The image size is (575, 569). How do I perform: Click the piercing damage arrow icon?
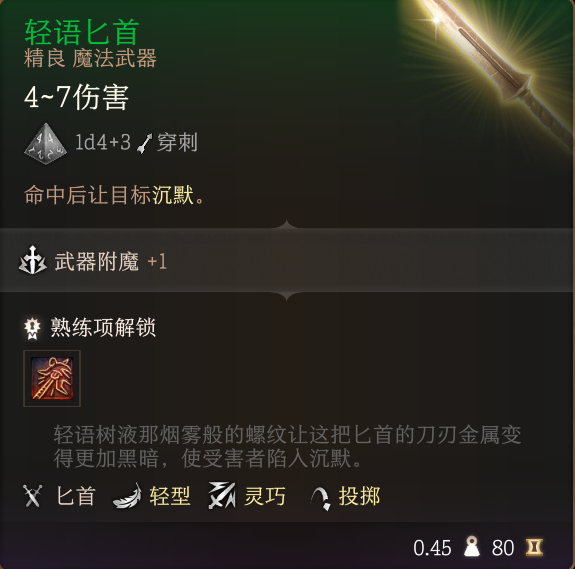[x=144, y=143]
